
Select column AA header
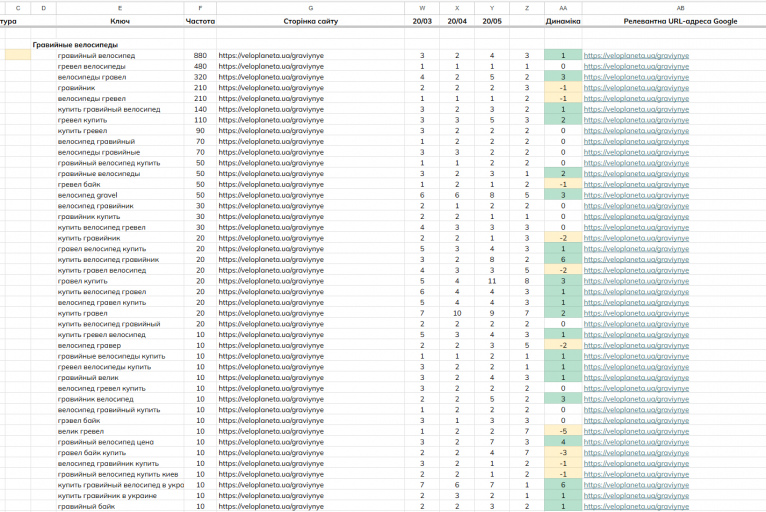pos(563,8)
